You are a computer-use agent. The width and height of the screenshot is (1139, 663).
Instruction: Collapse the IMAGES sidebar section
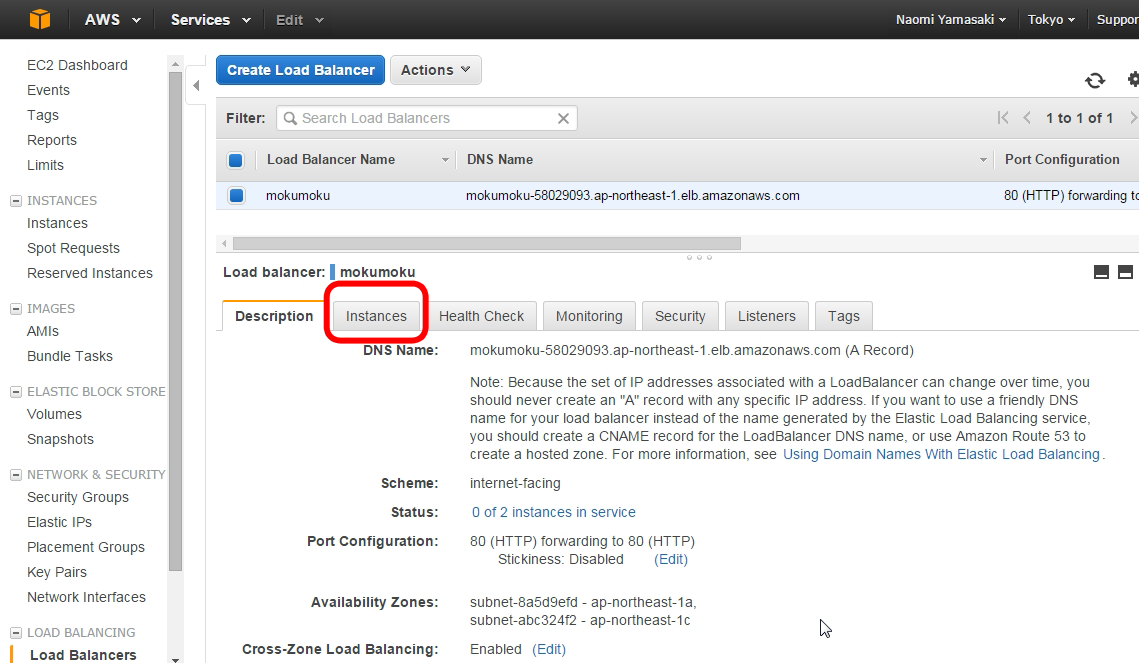[15, 309]
